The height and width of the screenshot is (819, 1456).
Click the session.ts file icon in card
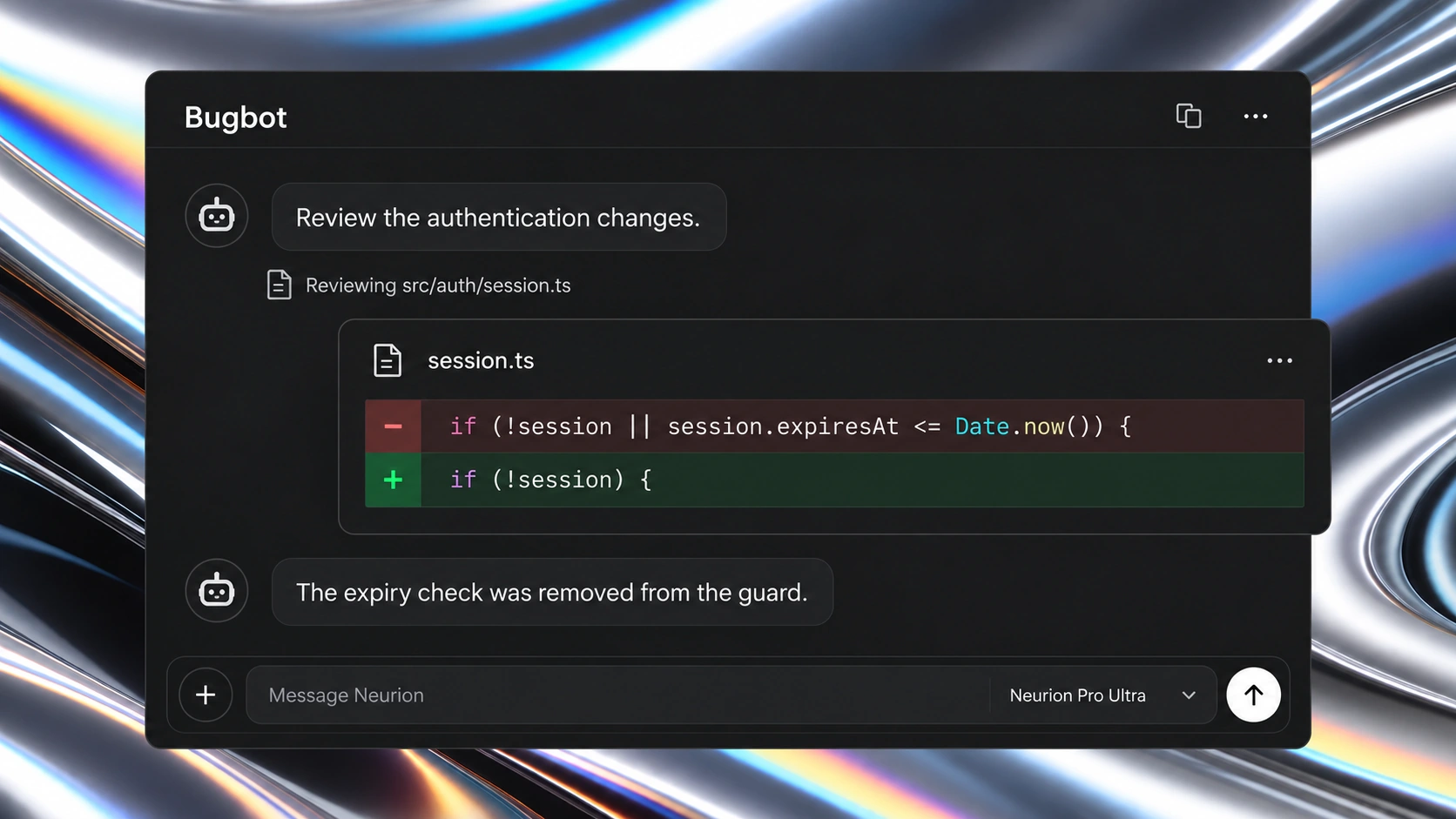coord(388,360)
